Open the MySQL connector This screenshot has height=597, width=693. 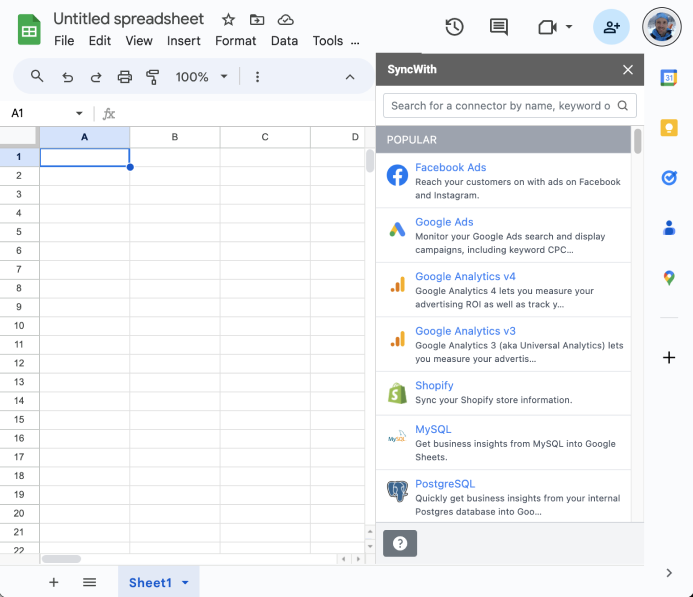(x=503, y=443)
